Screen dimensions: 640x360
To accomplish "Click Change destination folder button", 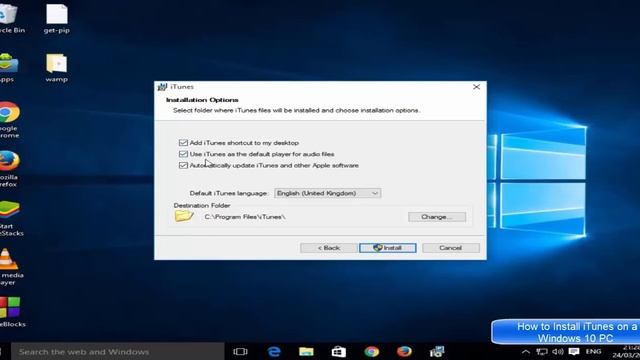I will click(437, 217).
